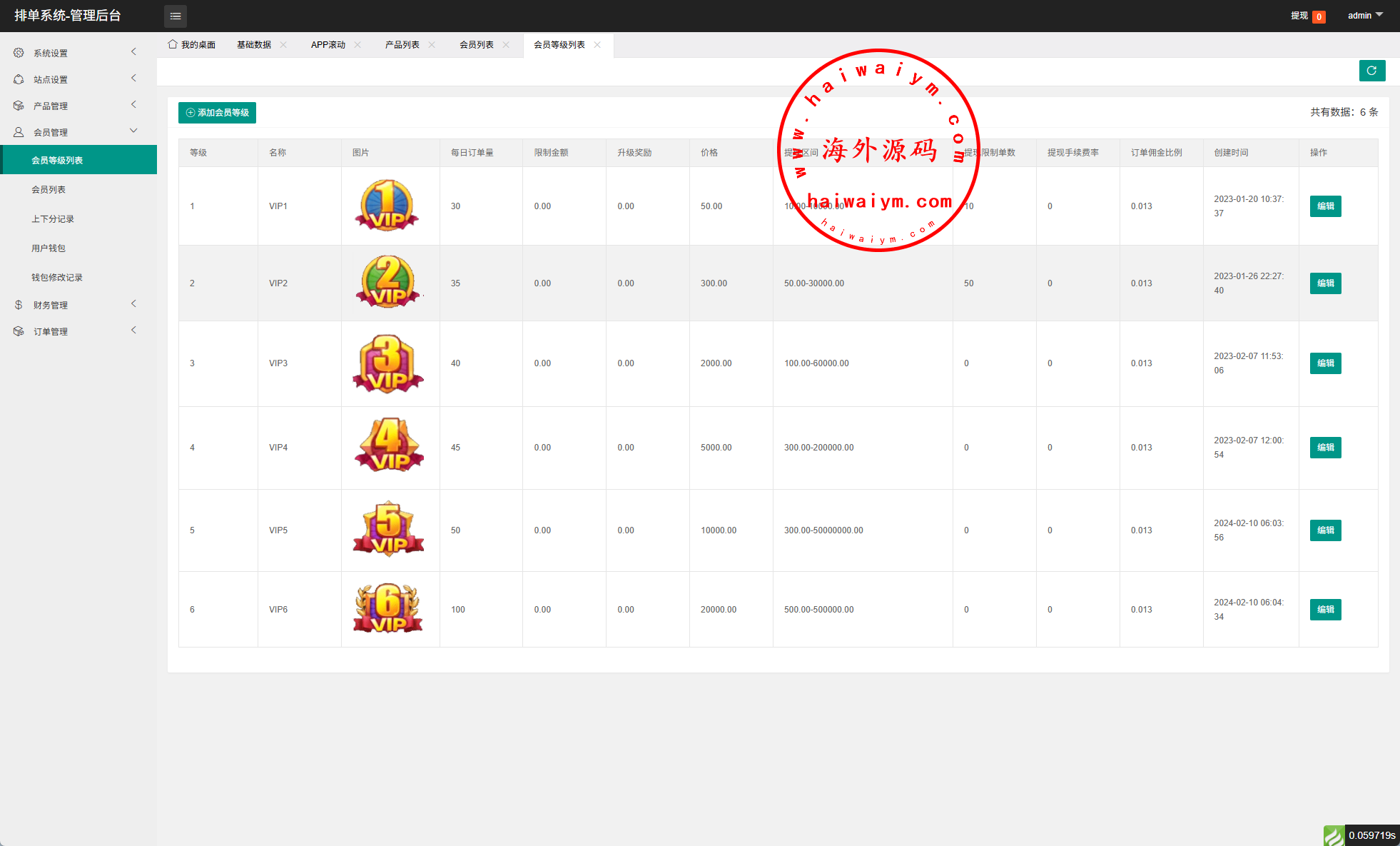Click the 我的桌面 home tab icon

click(173, 44)
